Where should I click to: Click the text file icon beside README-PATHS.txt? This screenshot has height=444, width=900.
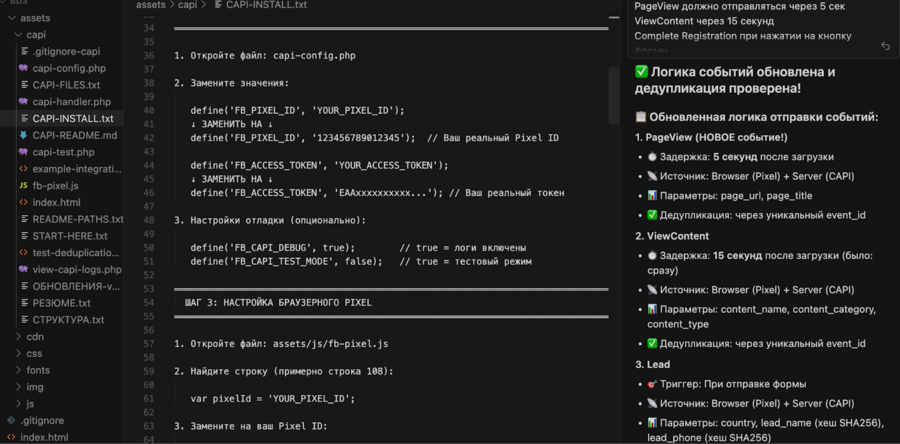coord(23,219)
